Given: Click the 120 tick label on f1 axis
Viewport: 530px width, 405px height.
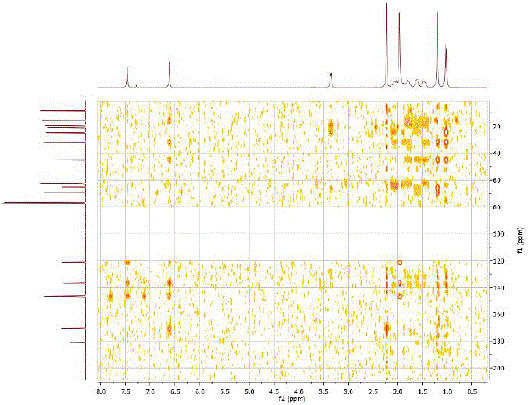Looking at the screenshot, I should pyautogui.click(x=500, y=261).
